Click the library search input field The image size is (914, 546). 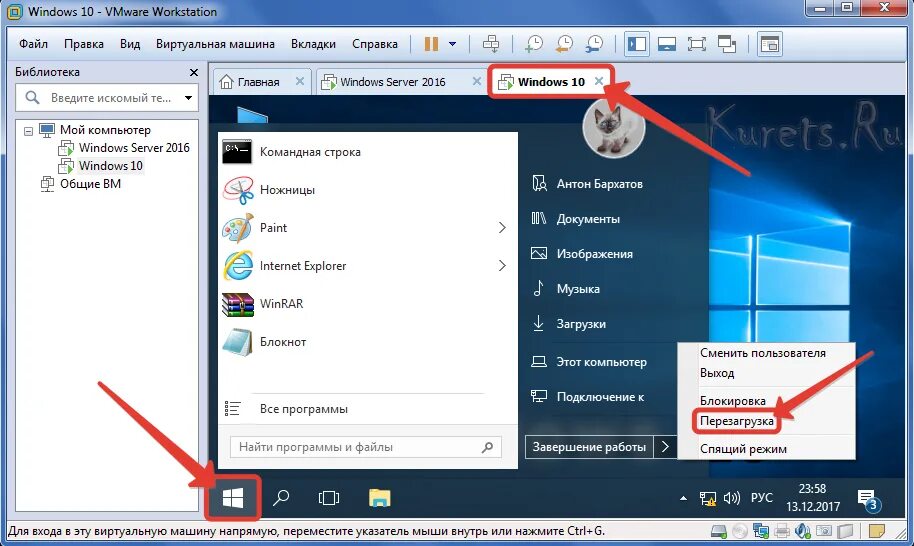(107, 98)
